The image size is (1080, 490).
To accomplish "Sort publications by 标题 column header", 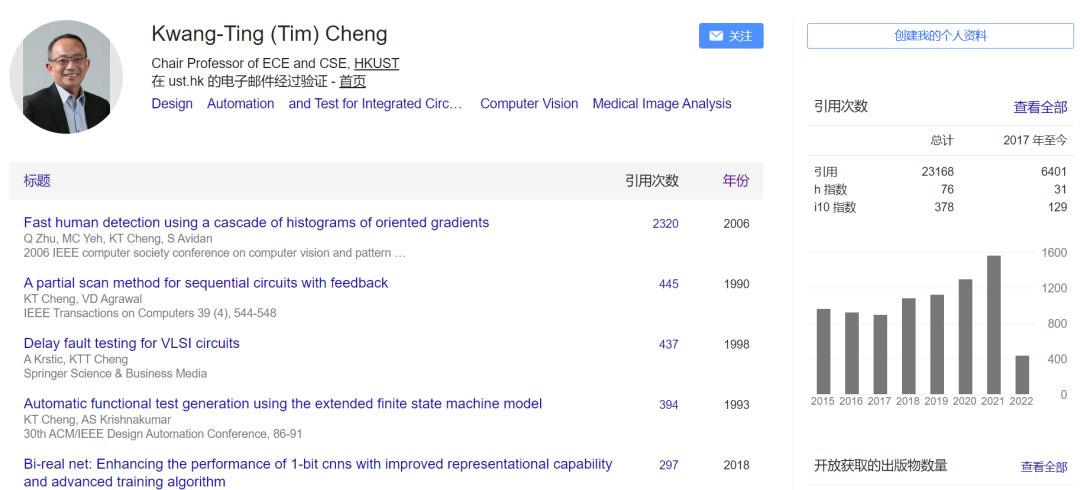I will (37, 181).
